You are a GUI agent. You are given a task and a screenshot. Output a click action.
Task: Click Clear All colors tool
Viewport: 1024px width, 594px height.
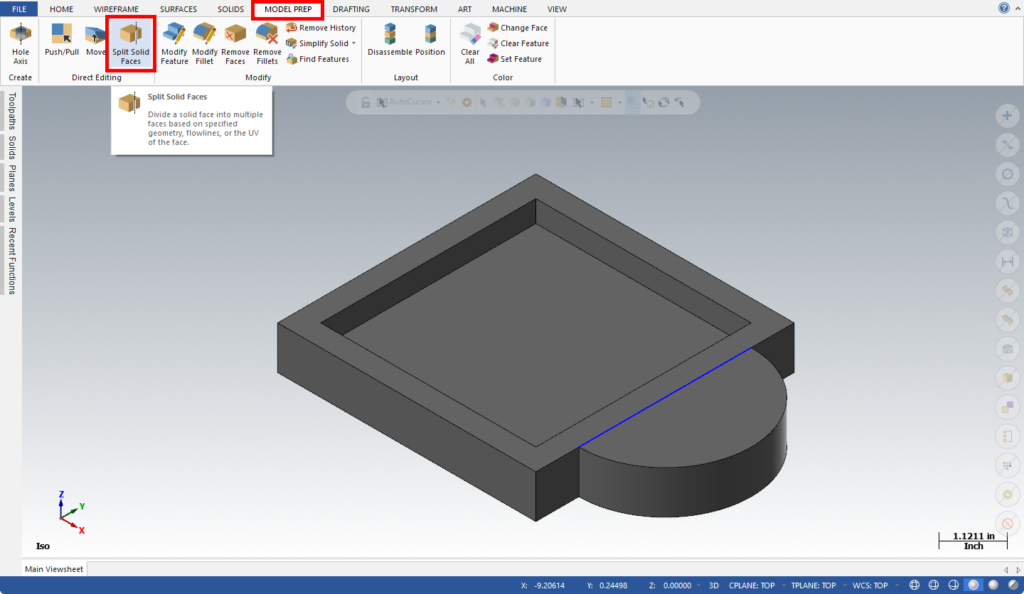(x=470, y=43)
